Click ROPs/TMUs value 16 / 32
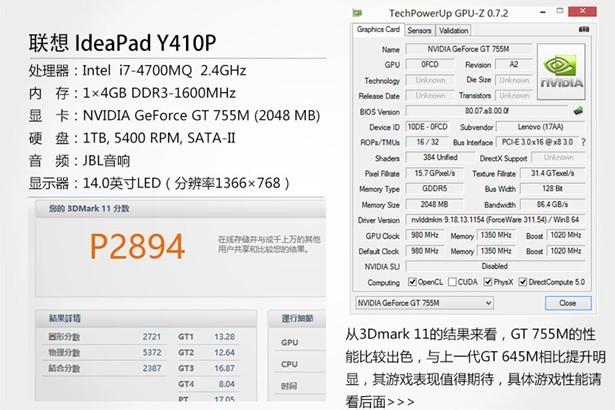The image size is (615, 410). click(x=428, y=142)
